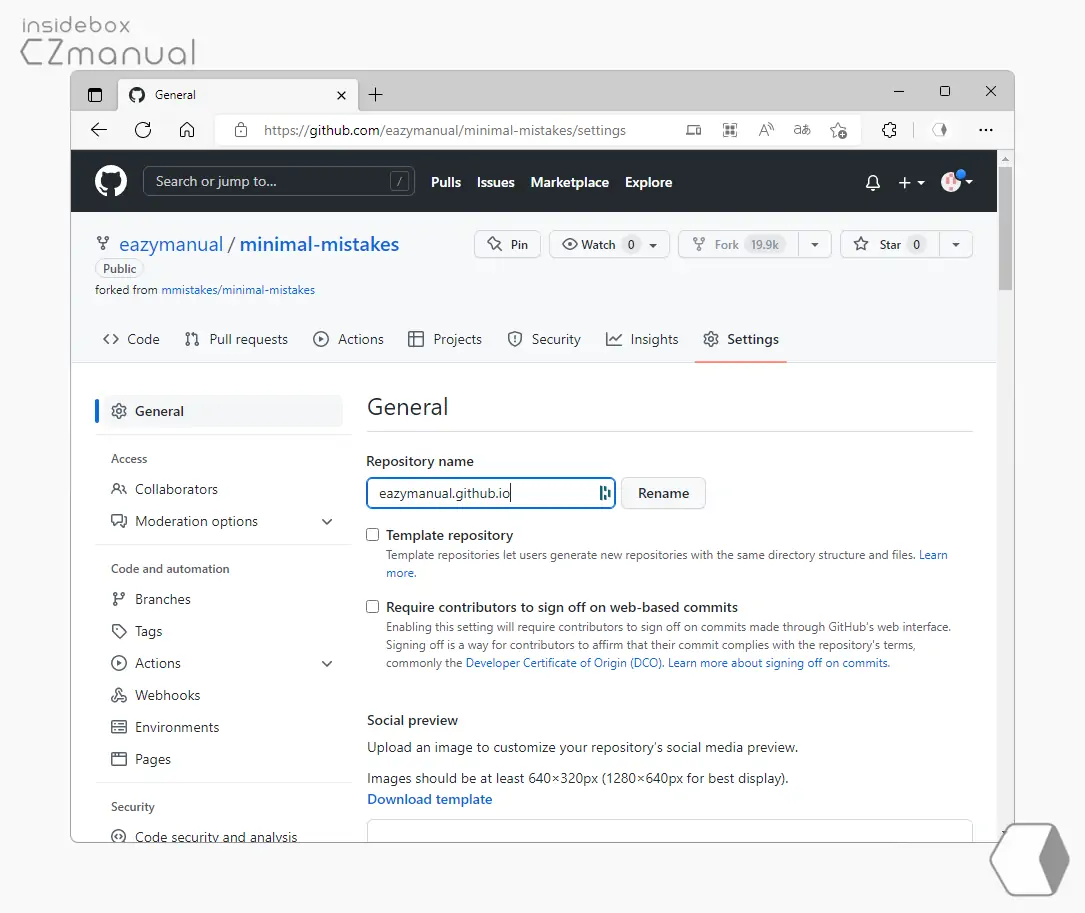The height and width of the screenshot is (913, 1085).
Task: Open Pulls in the top navigation
Action: (446, 182)
